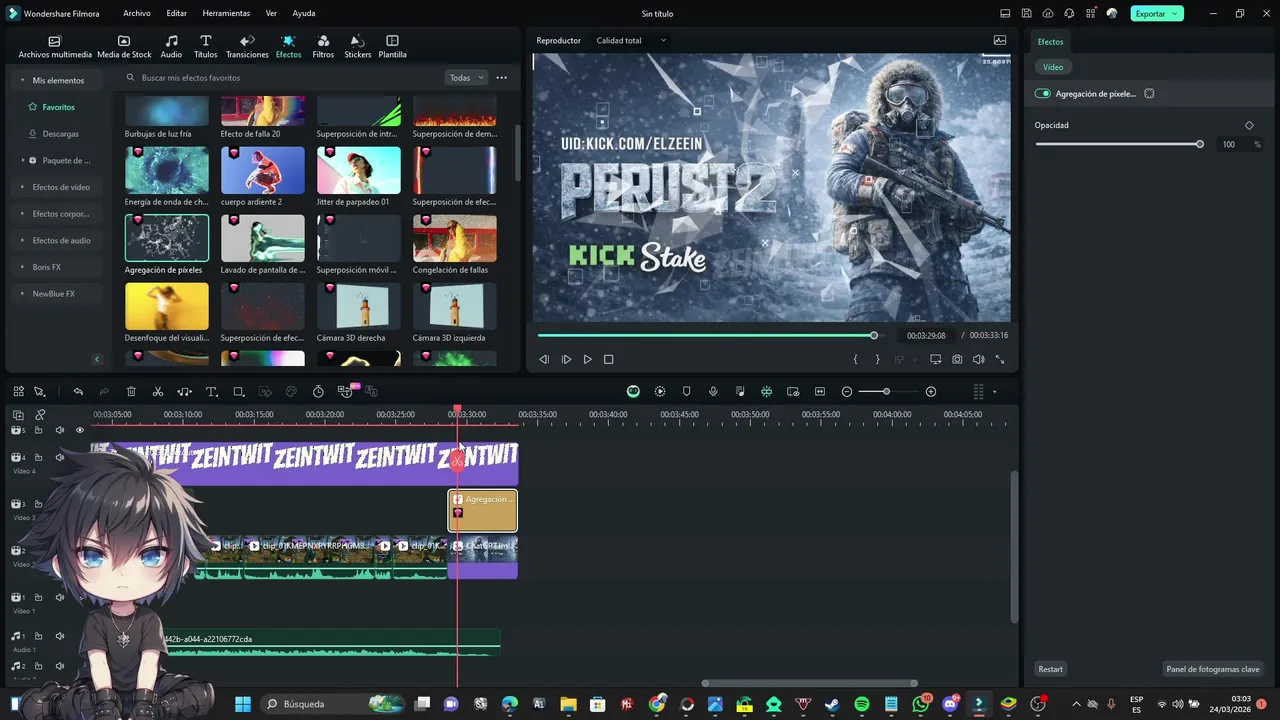Screen dimensions: 1280x720
Task: Start voiceover recording with microphone icon
Action: coord(713,392)
